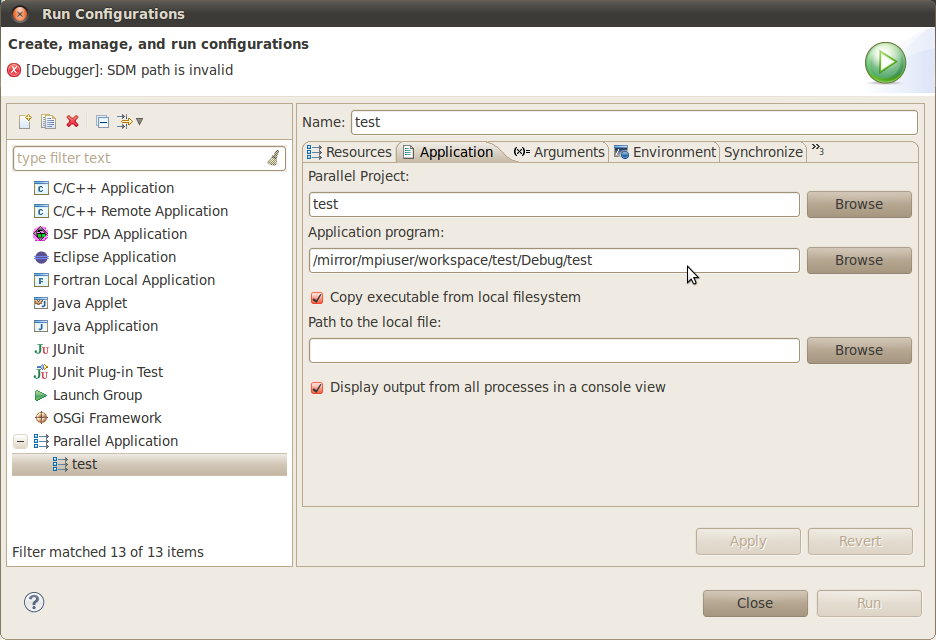The height and width of the screenshot is (640, 936).
Task: Close the Run Configurations dialog with Close button
Action: click(755, 604)
